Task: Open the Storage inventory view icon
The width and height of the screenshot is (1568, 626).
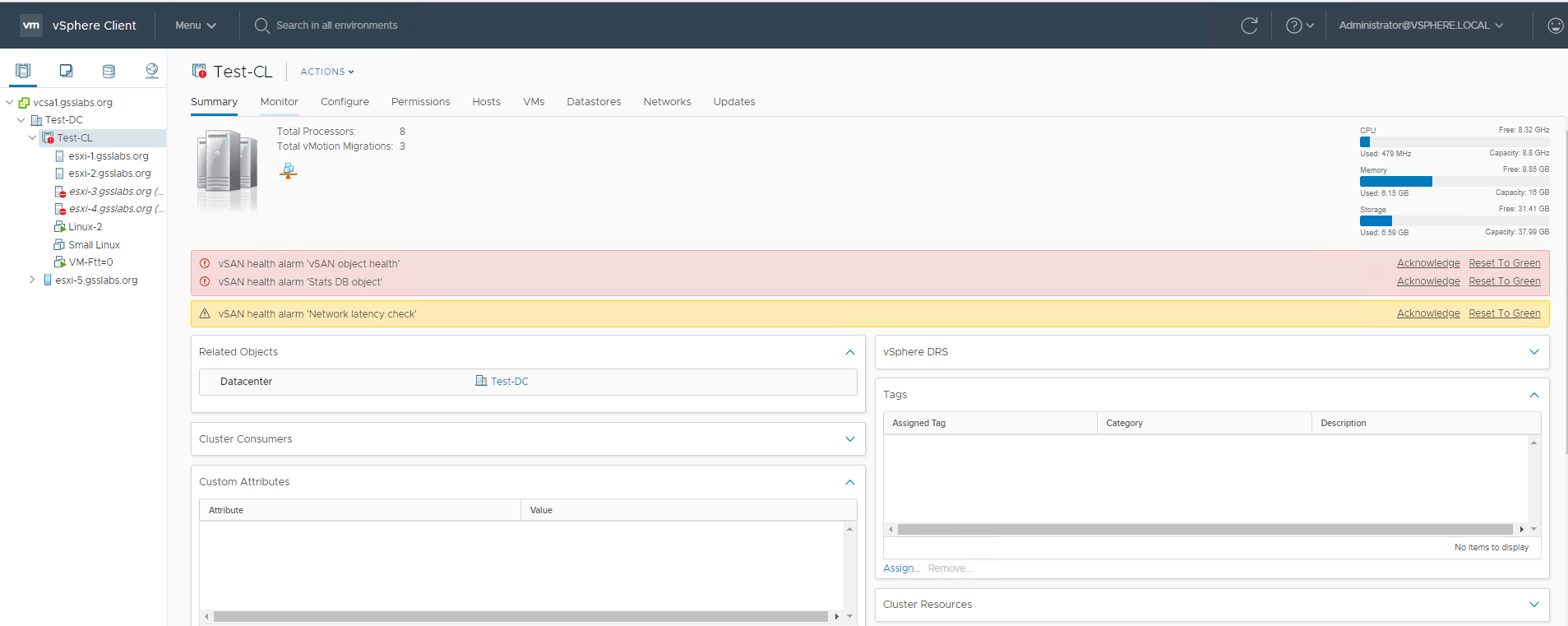Action: tap(109, 71)
